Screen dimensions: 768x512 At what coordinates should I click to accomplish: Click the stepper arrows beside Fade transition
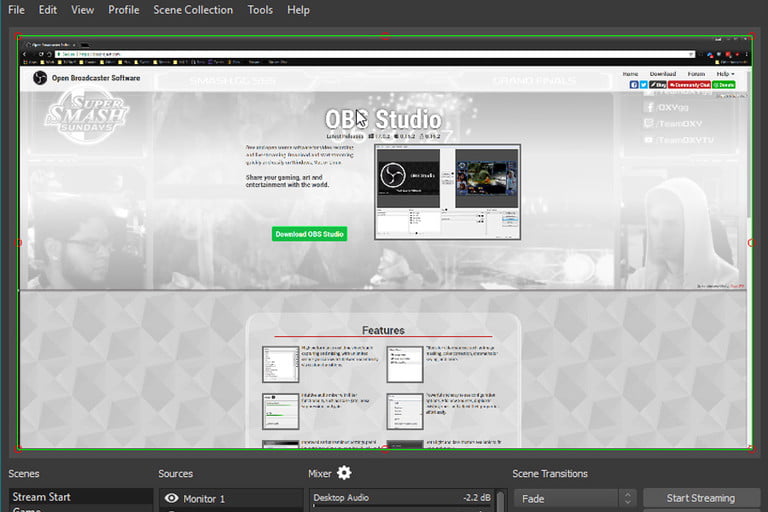[627, 498]
